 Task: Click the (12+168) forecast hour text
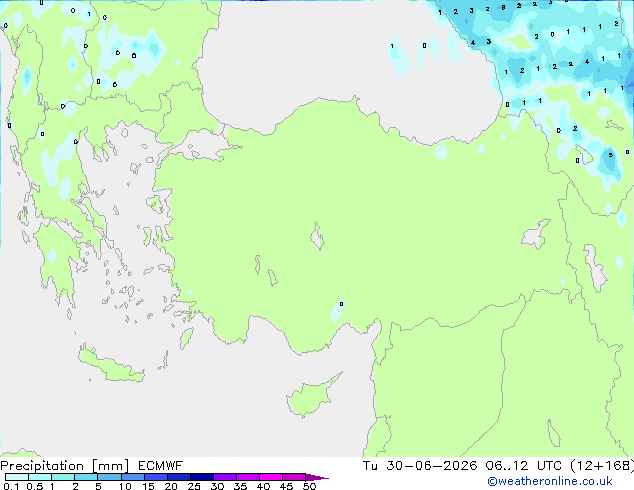(602, 466)
